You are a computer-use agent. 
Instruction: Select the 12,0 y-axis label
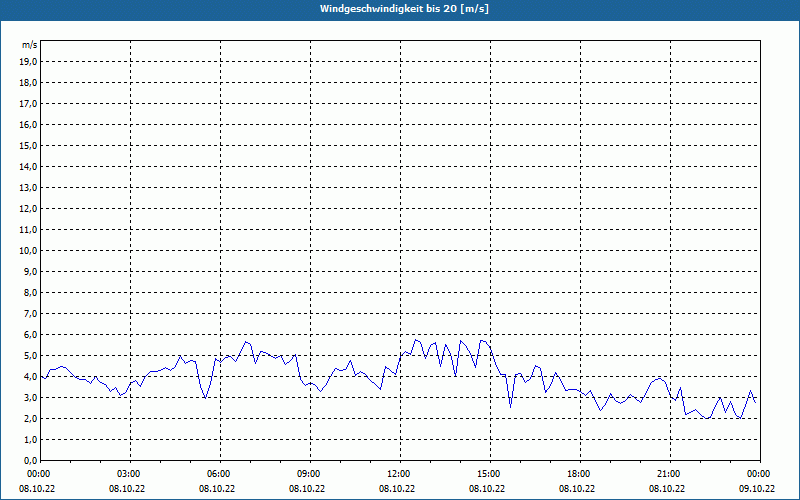click(x=28, y=208)
